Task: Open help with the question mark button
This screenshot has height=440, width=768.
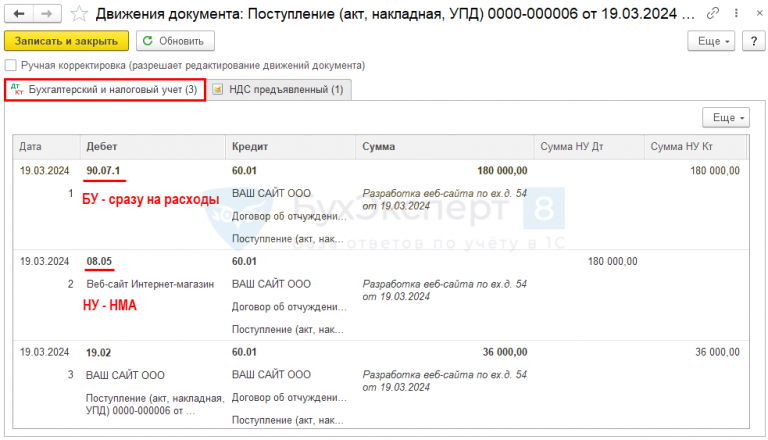Action: click(x=753, y=41)
